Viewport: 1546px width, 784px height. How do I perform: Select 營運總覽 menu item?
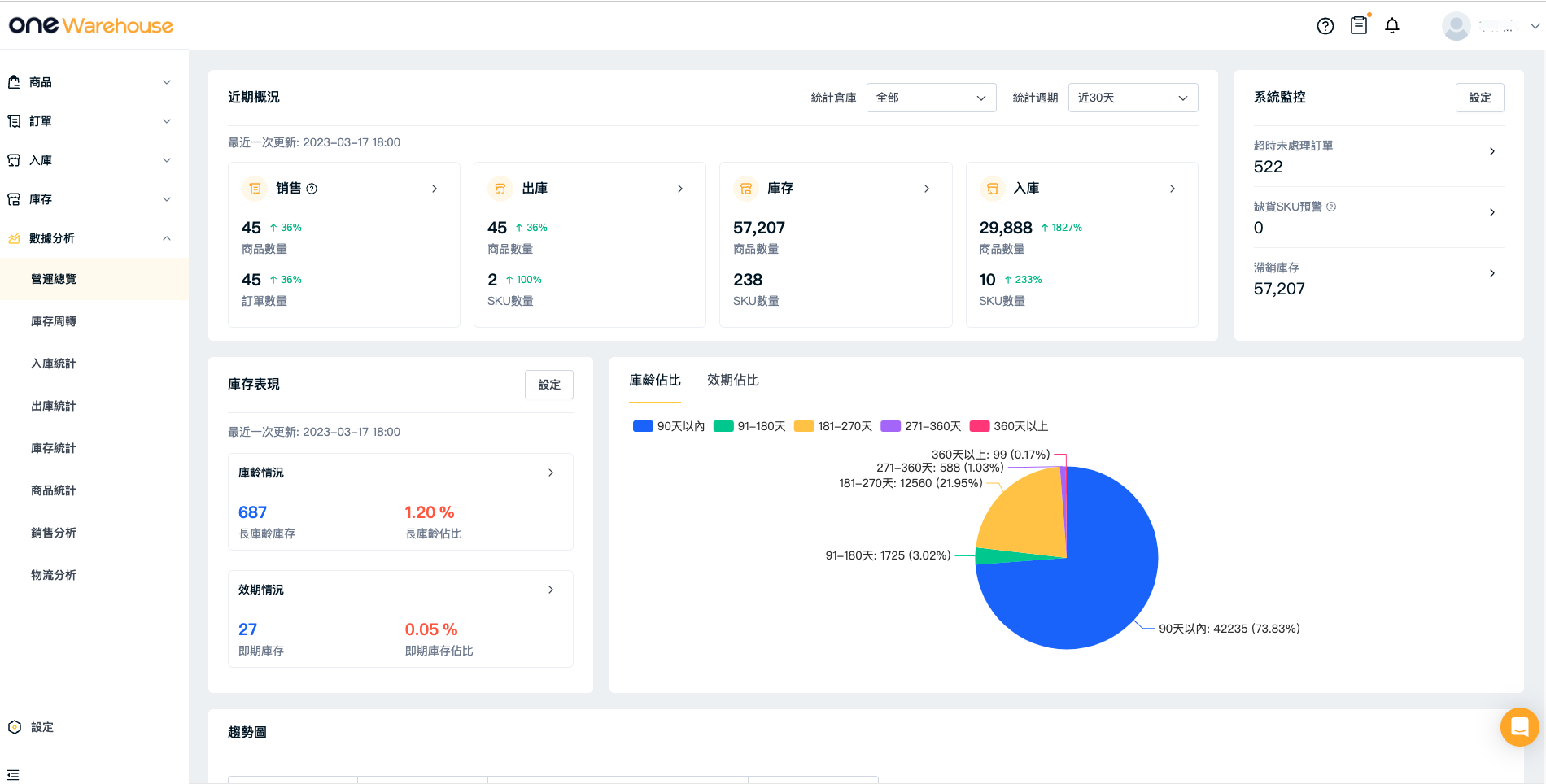pyautogui.click(x=94, y=279)
